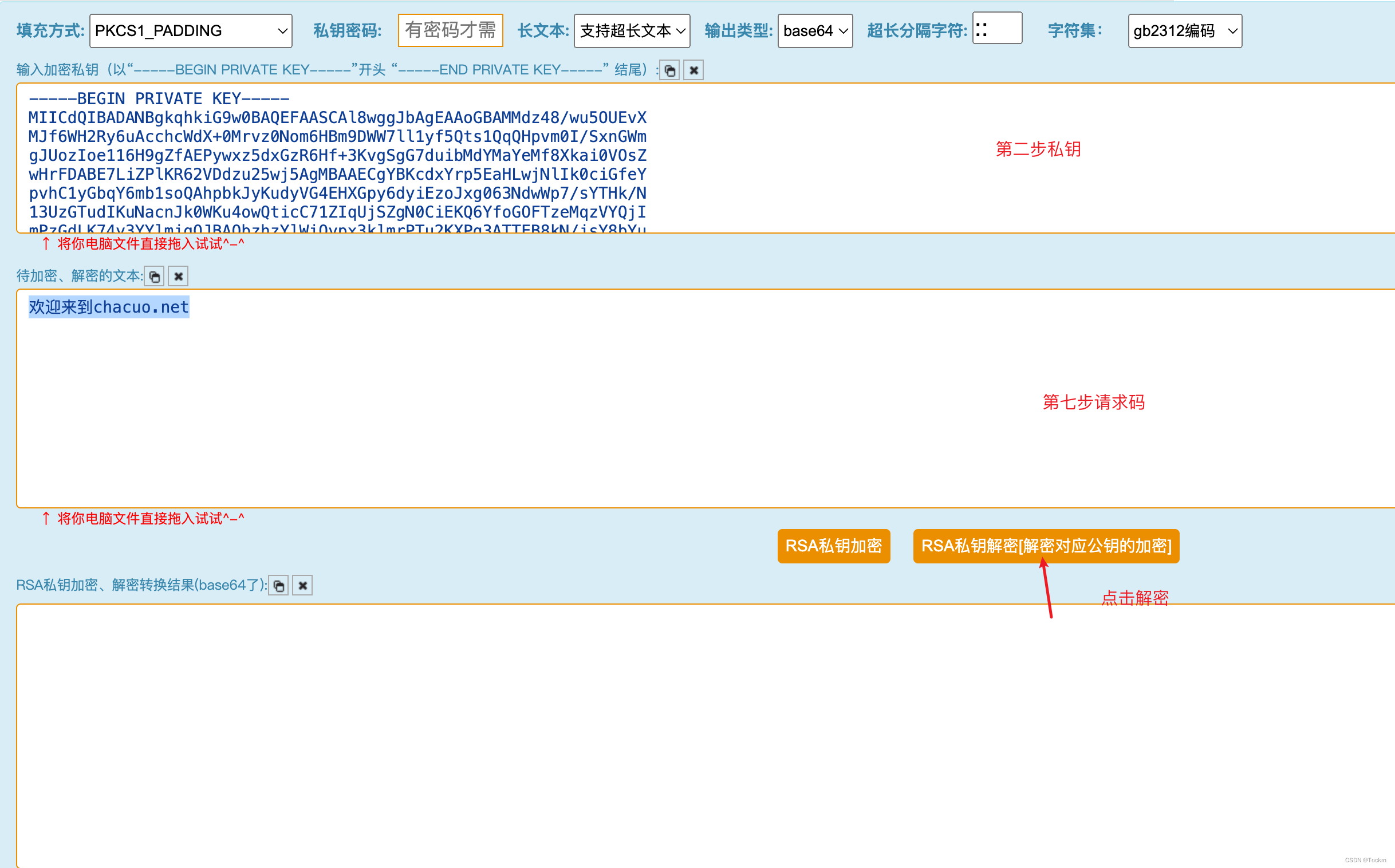1395x868 pixels.
Task: Open the 长文本 long-text support dropdown
Action: 632,31
